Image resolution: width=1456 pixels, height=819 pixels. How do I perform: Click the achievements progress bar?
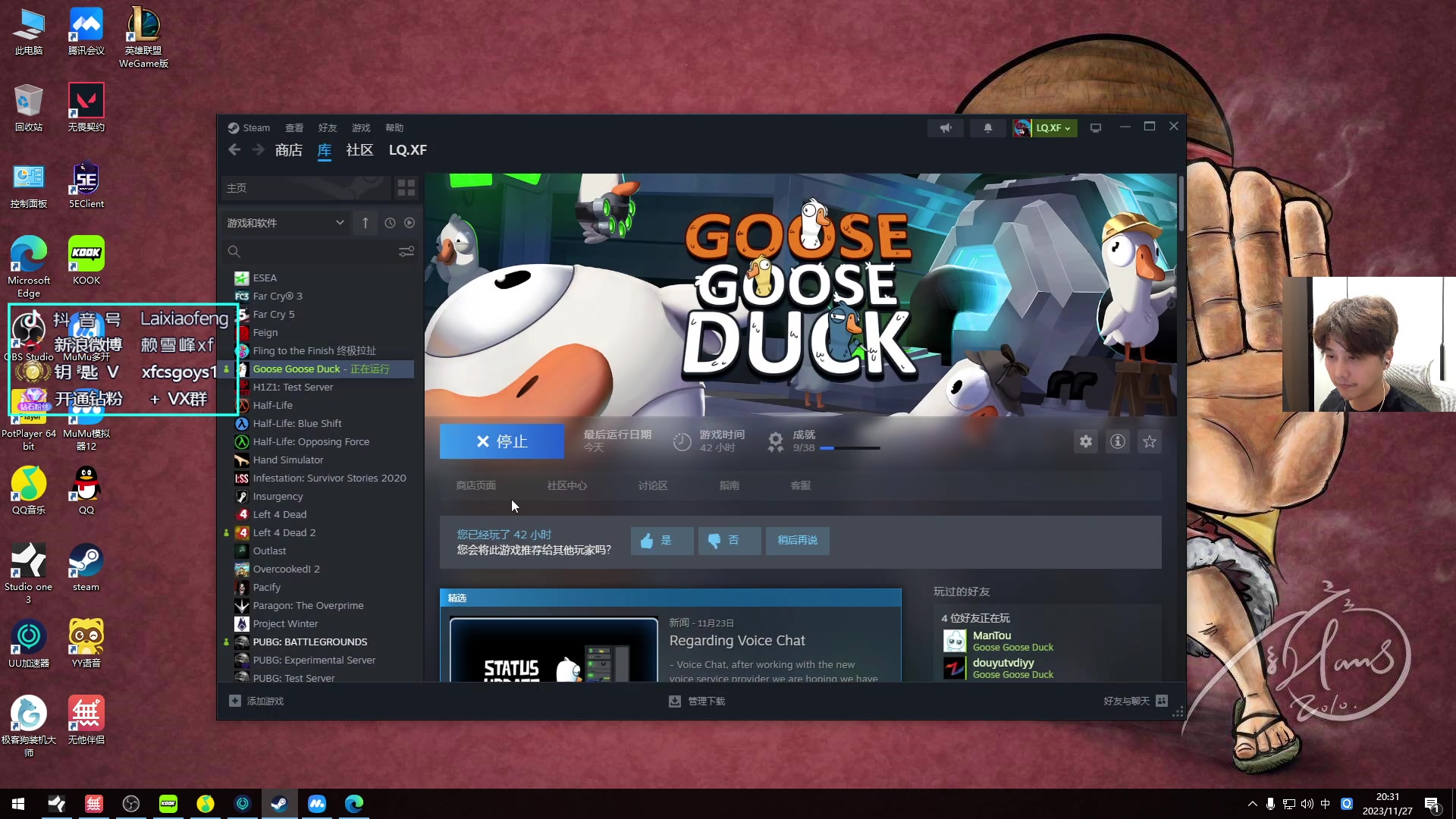(x=850, y=448)
